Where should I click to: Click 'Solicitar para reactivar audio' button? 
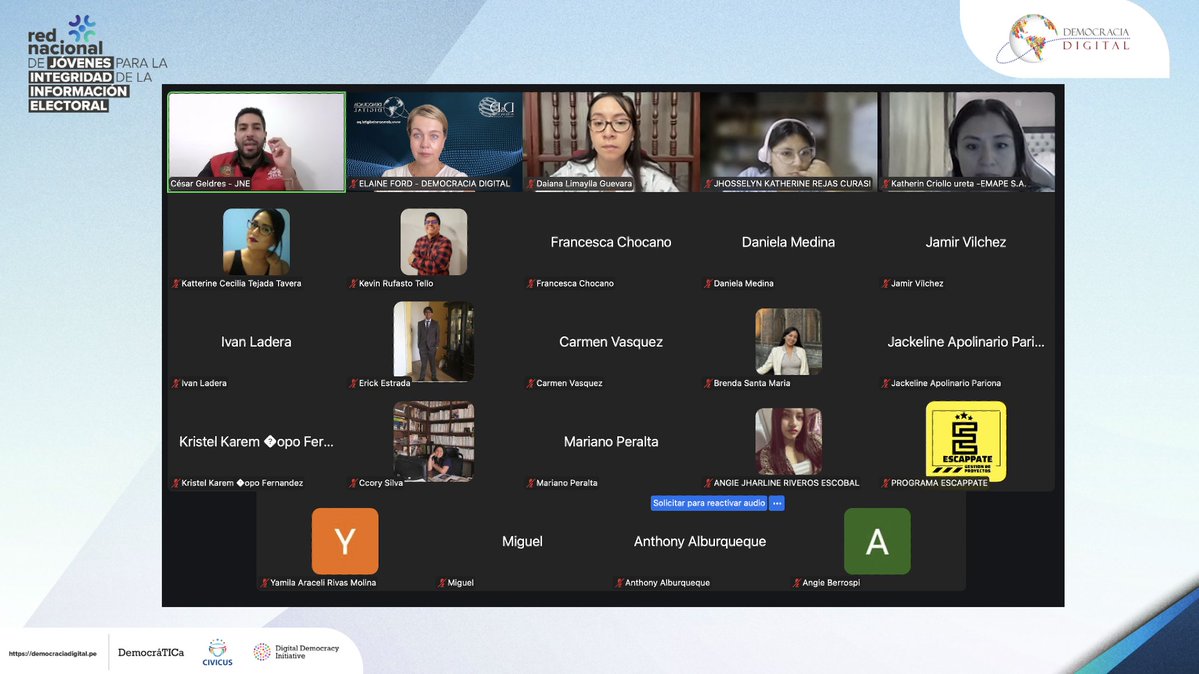point(709,503)
